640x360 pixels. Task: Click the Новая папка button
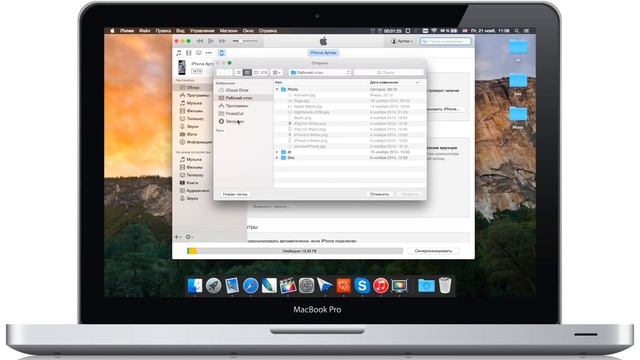tap(235, 194)
